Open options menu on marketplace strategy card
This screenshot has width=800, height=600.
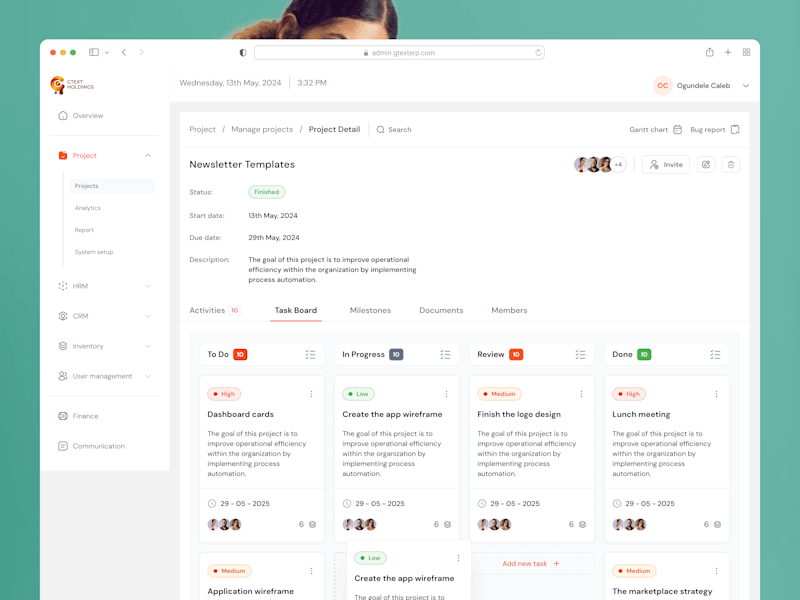click(x=716, y=571)
